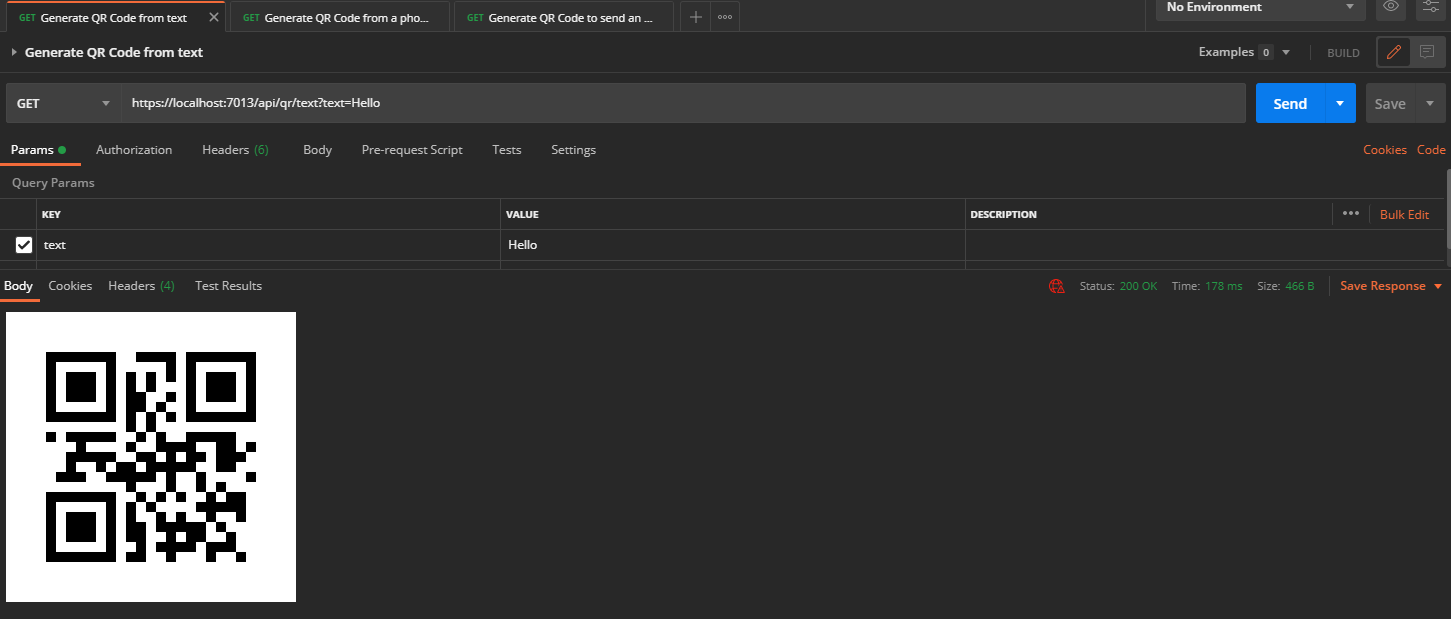Click Size 466 B text
The width and height of the screenshot is (1451, 619).
pos(1286,286)
